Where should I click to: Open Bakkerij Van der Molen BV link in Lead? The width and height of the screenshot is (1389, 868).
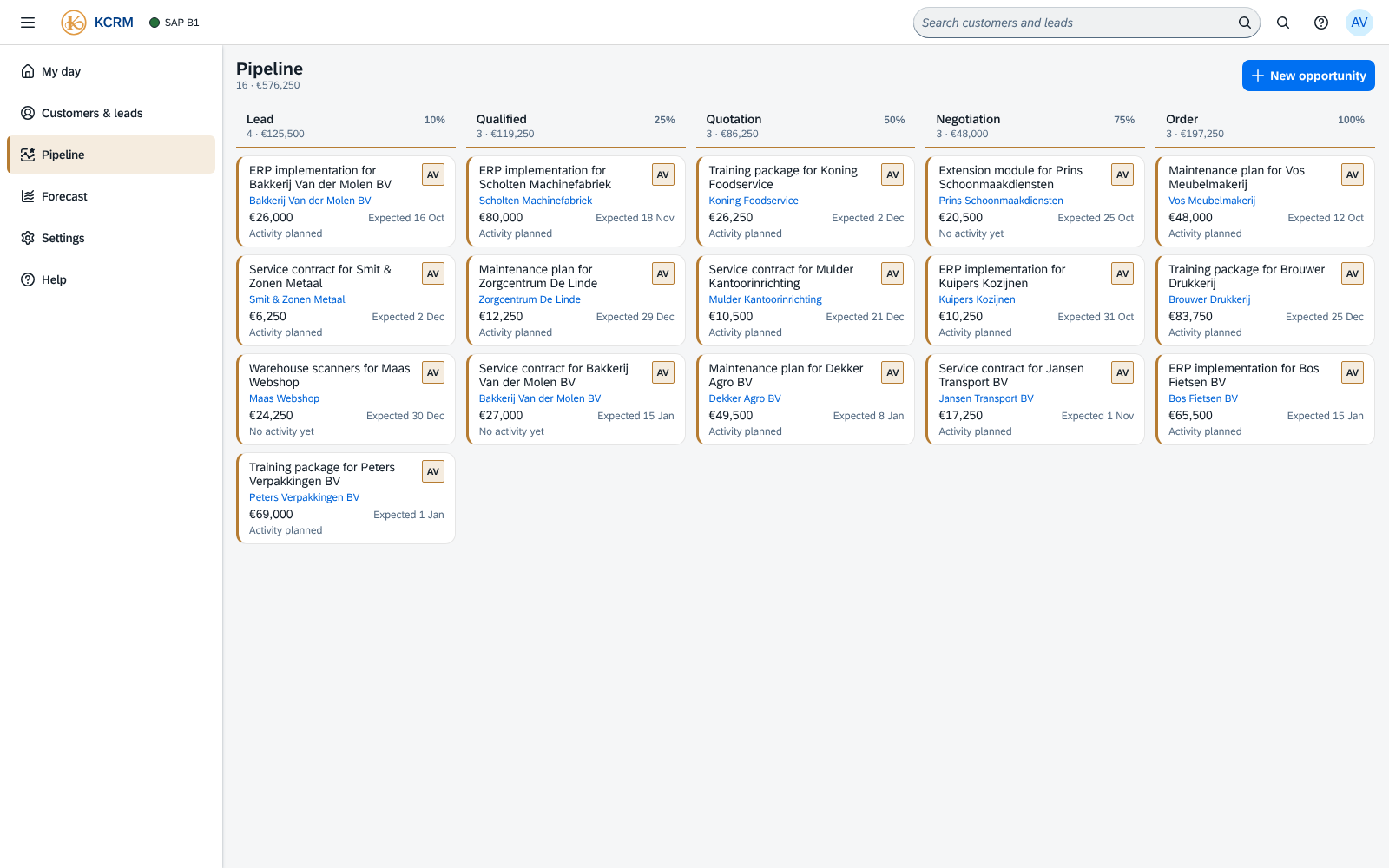pyautogui.click(x=310, y=201)
